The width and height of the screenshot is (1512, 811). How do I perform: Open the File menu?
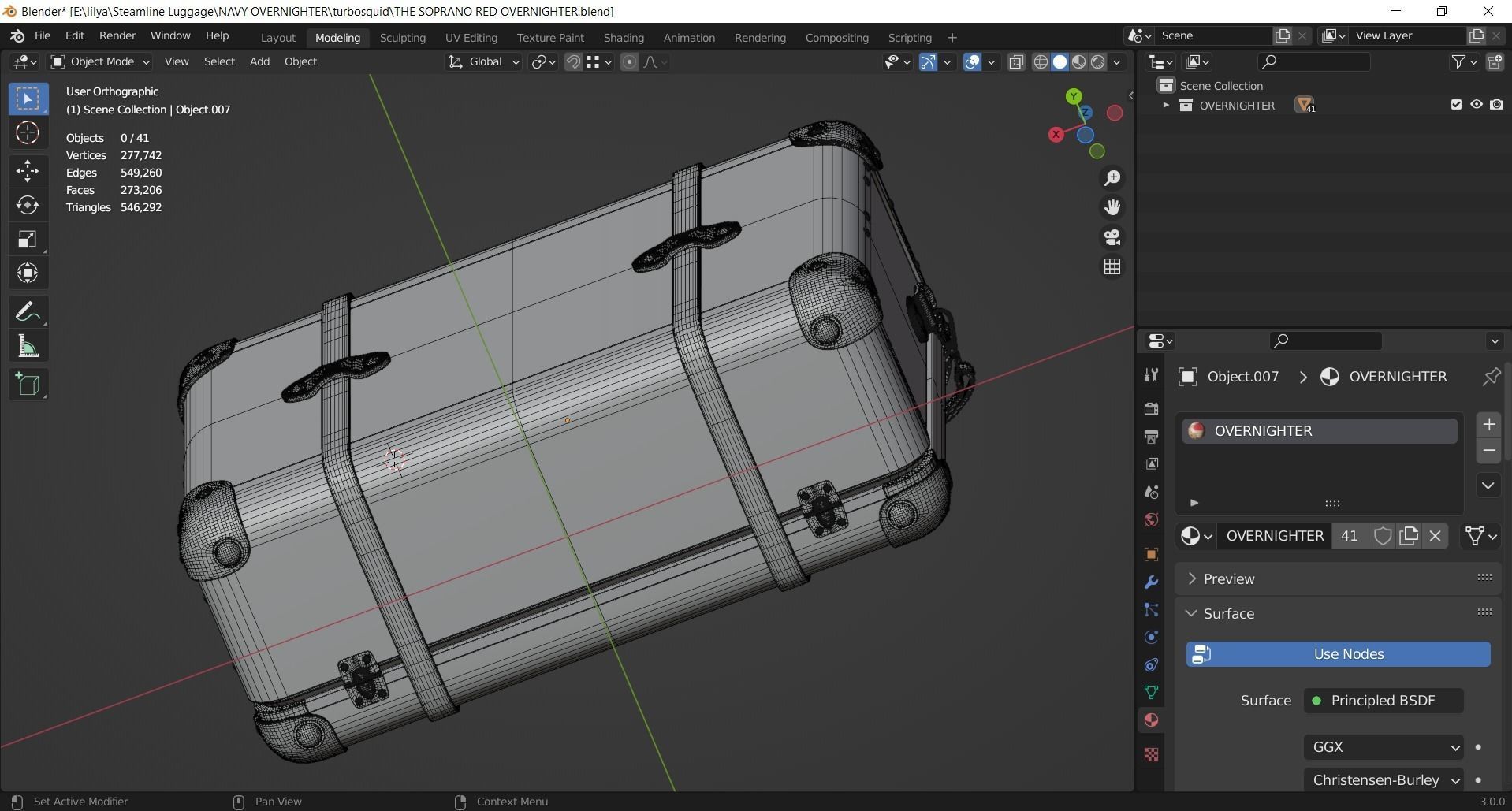pyautogui.click(x=43, y=36)
